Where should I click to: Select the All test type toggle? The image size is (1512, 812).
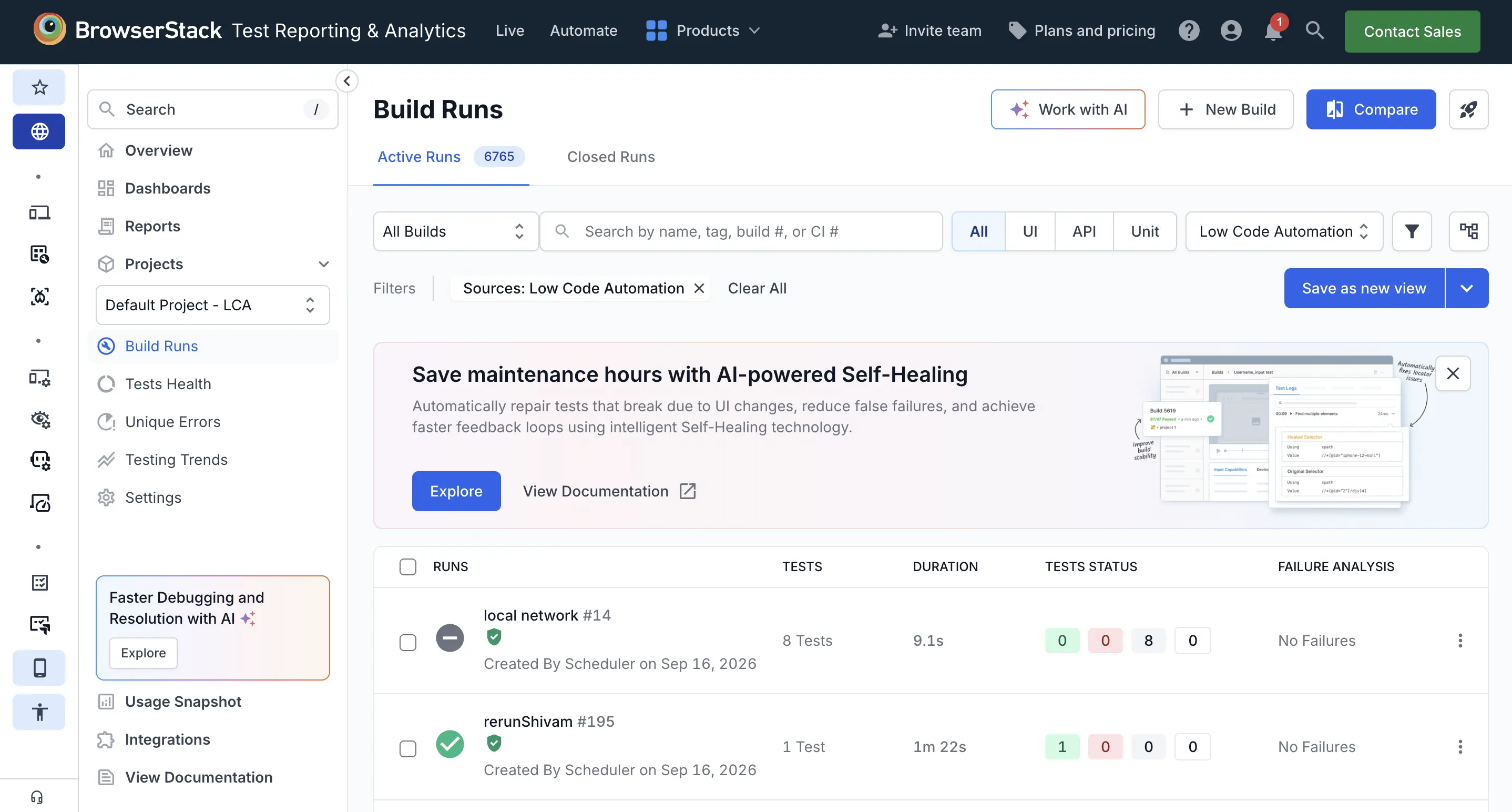pyautogui.click(x=978, y=231)
